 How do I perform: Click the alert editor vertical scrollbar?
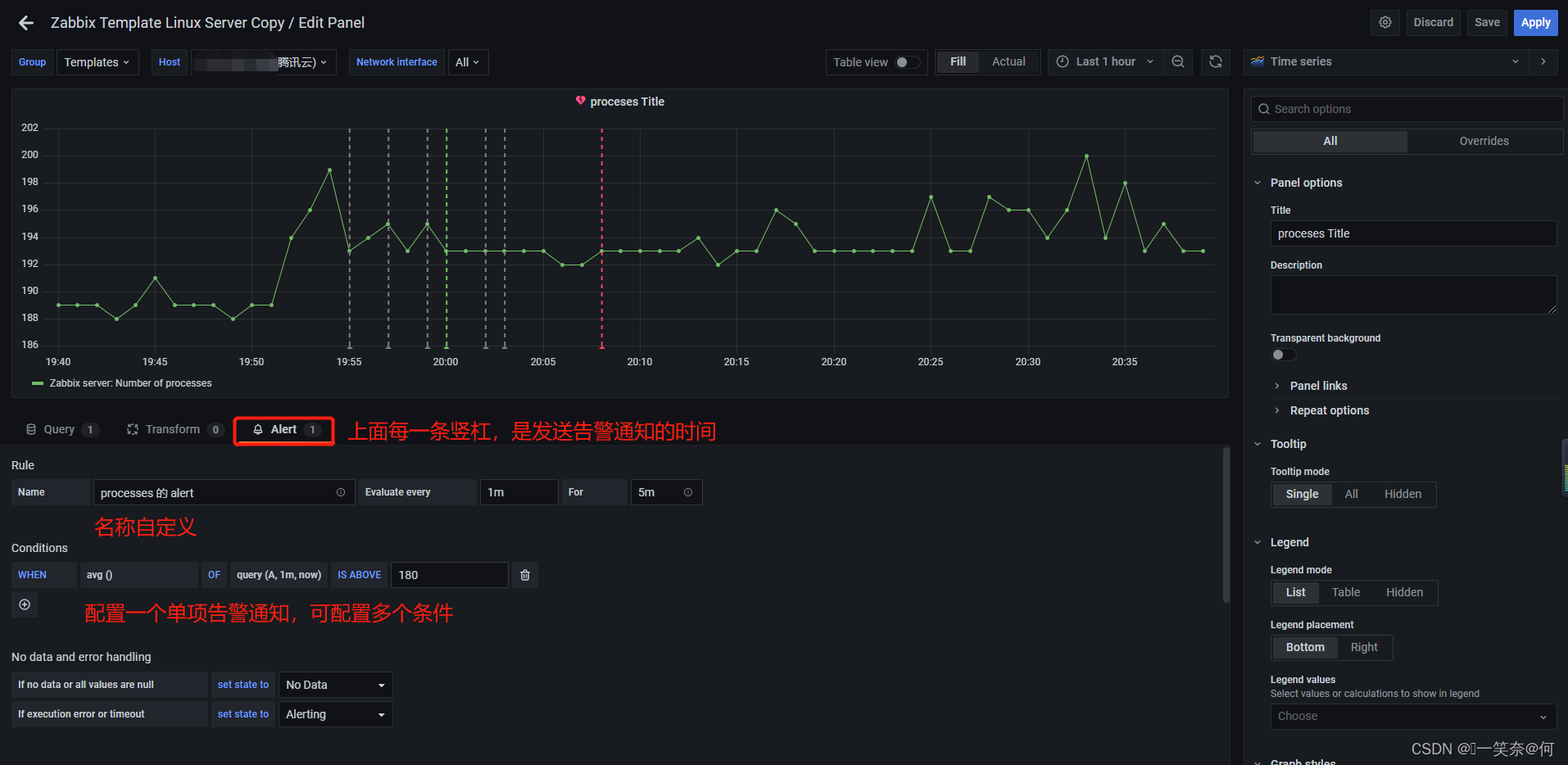(x=1226, y=524)
